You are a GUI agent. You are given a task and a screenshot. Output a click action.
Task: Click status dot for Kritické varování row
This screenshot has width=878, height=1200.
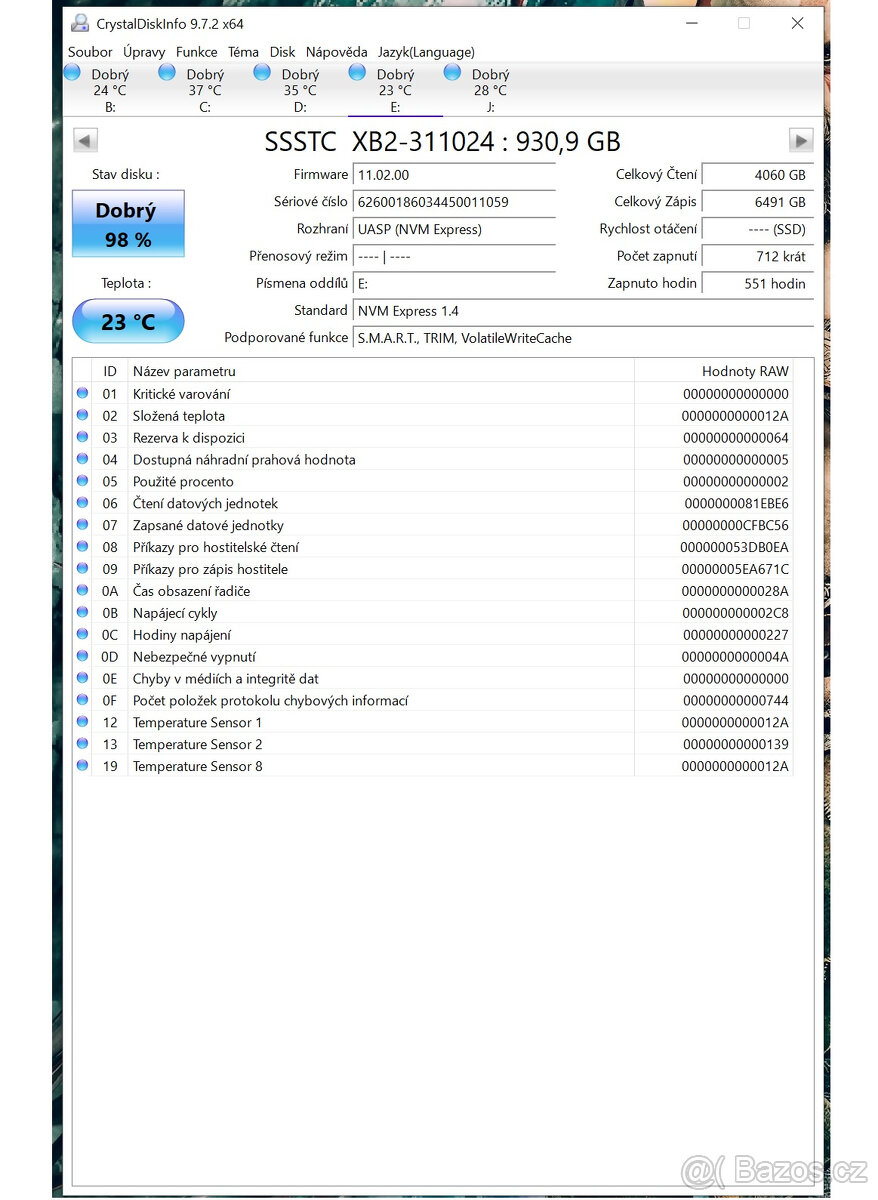(x=83, y=394)
